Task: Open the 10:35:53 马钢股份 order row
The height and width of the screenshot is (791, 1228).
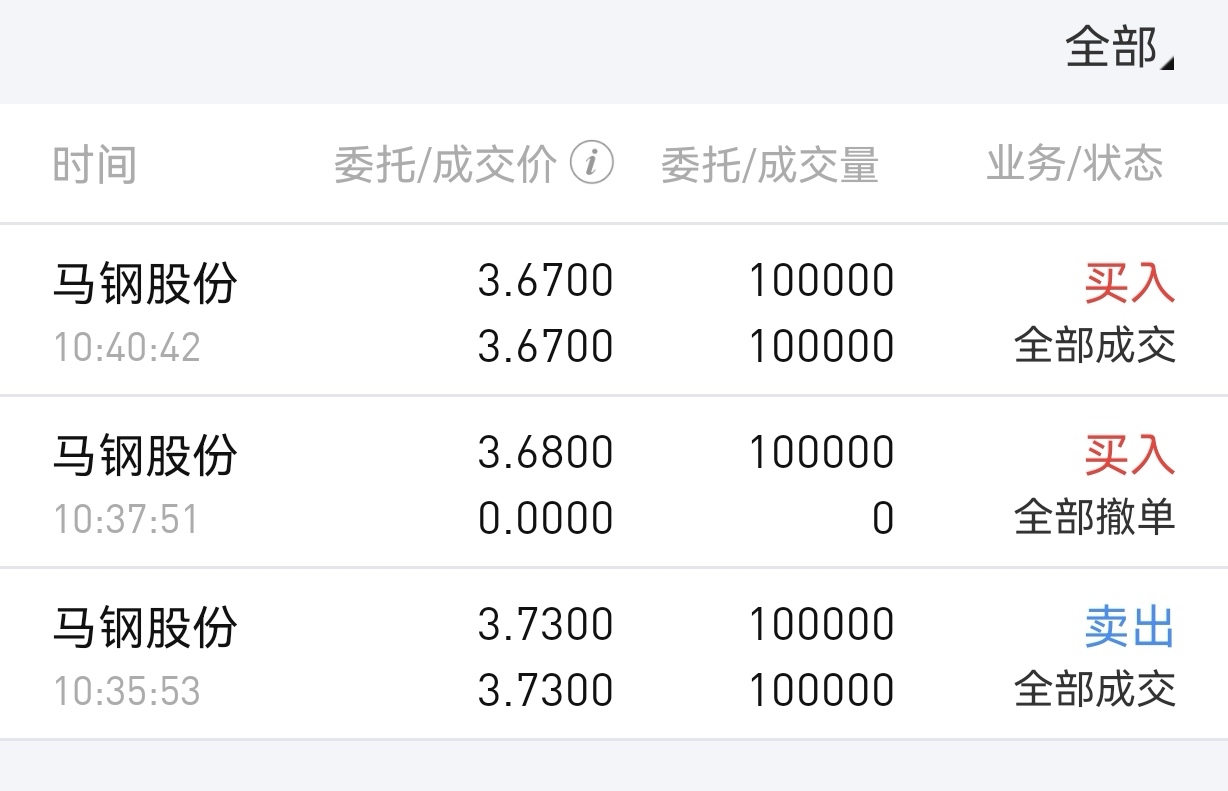Action: point(614,655)
